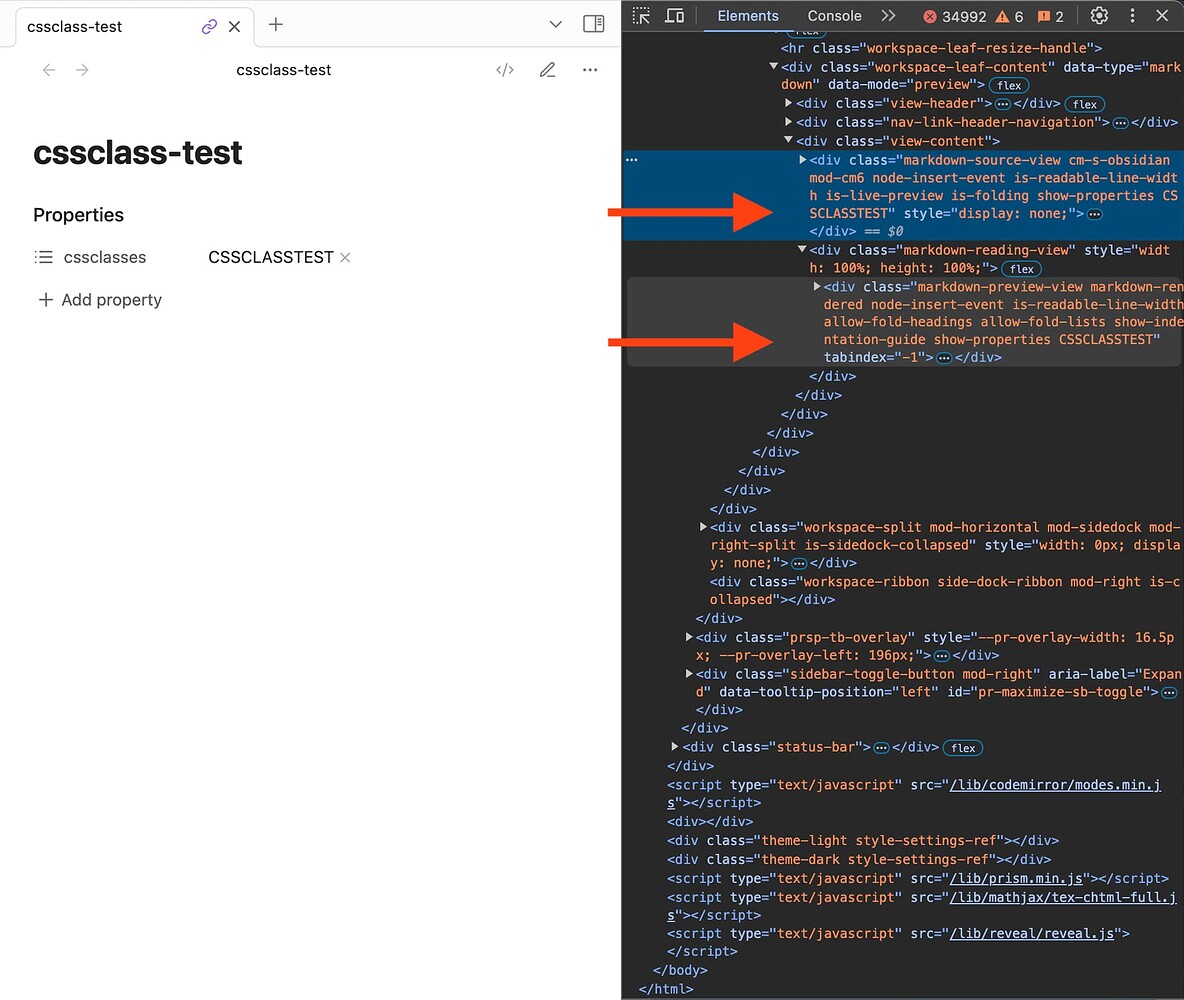Image resolution: width=1184 pixels, height=1000 pixels.
Task: Open the DevTools three-dot customize menu
Action: tap(1132, 16)
